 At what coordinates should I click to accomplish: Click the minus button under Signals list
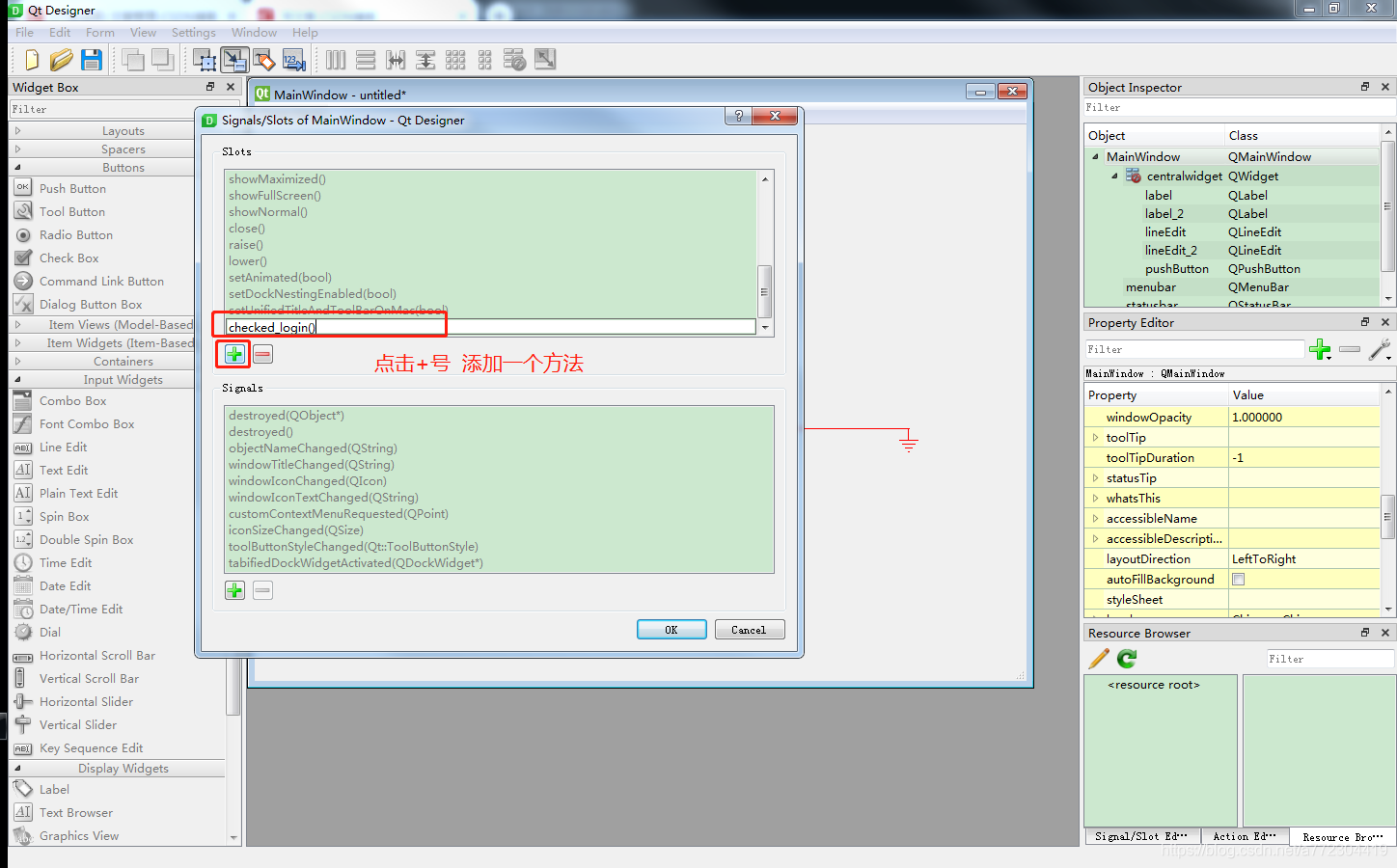[x=262, y=590]
